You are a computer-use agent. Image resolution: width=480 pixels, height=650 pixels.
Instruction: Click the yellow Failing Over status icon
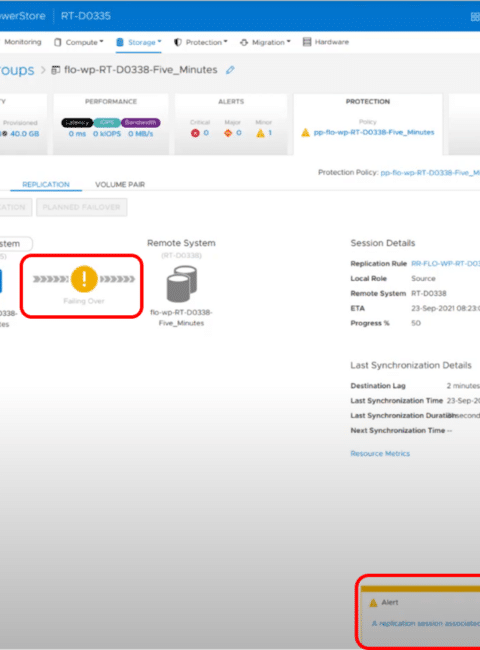coord(84,279)
